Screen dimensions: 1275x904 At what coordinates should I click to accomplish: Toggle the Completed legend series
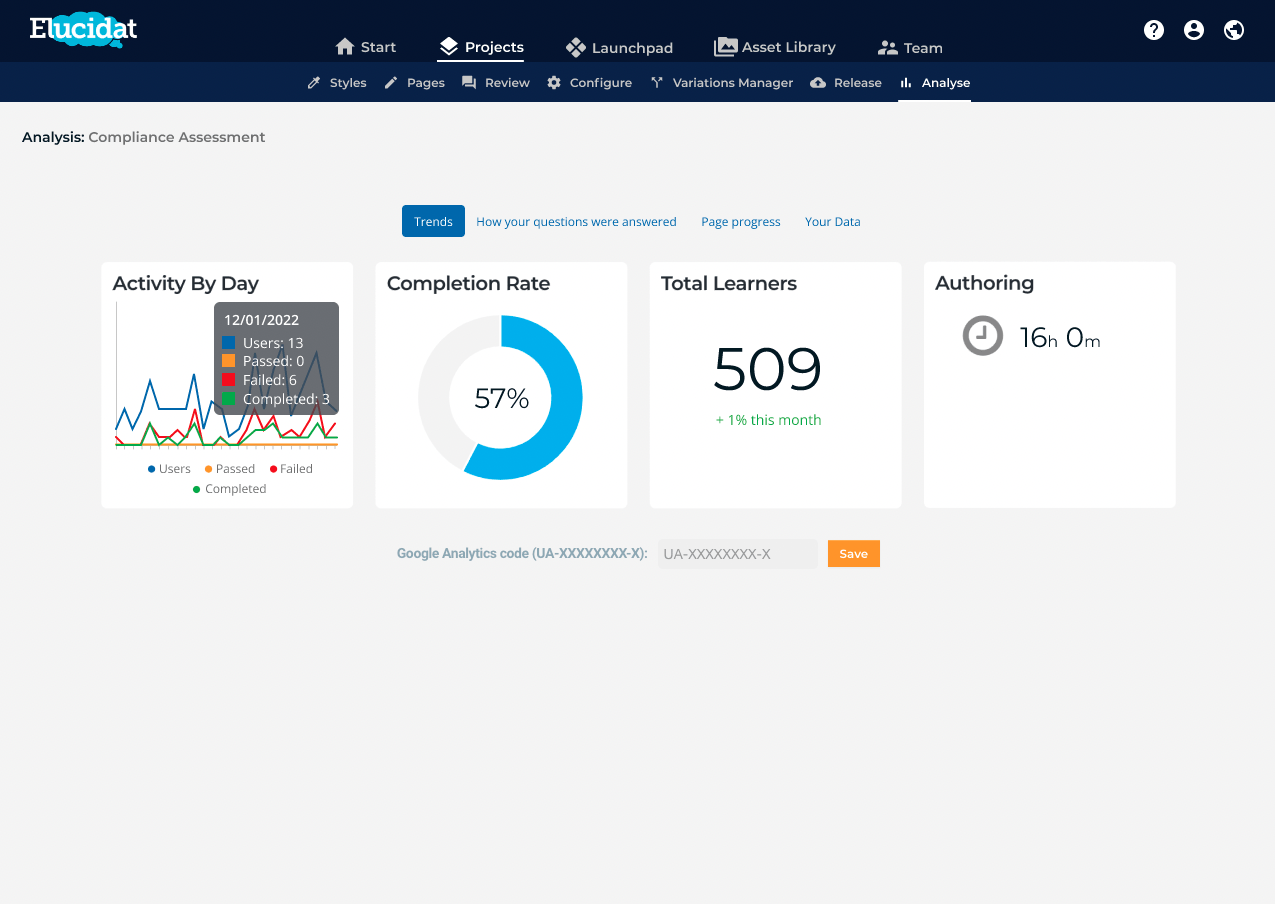(x=229, y=489)
